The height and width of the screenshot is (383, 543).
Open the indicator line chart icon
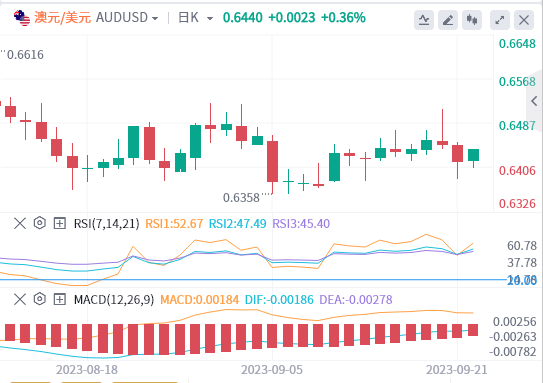coord(424,20)
